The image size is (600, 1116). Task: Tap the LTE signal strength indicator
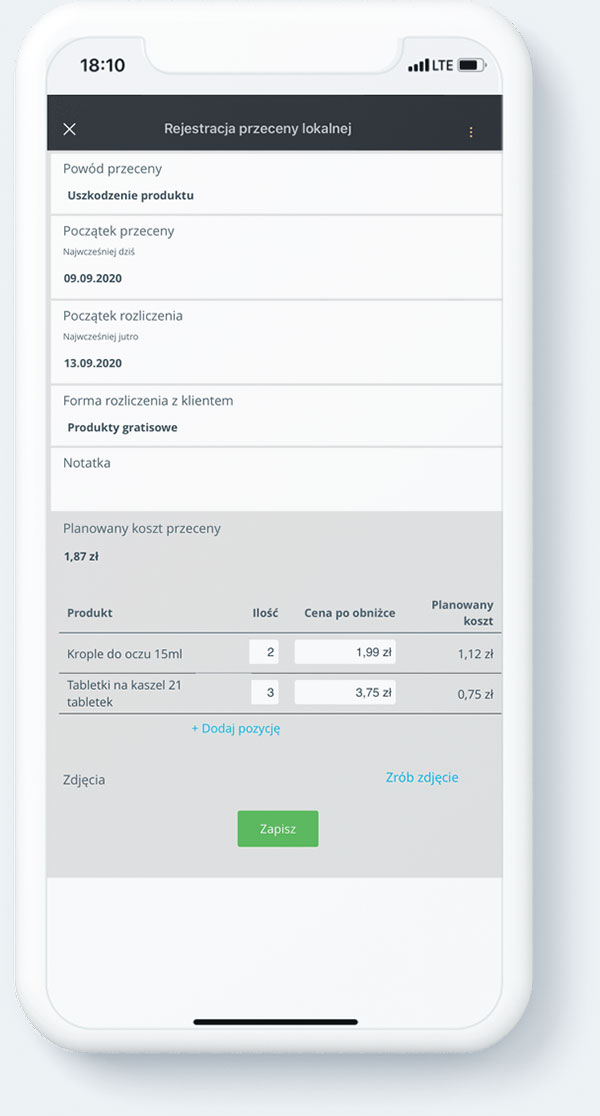point(430,65)
